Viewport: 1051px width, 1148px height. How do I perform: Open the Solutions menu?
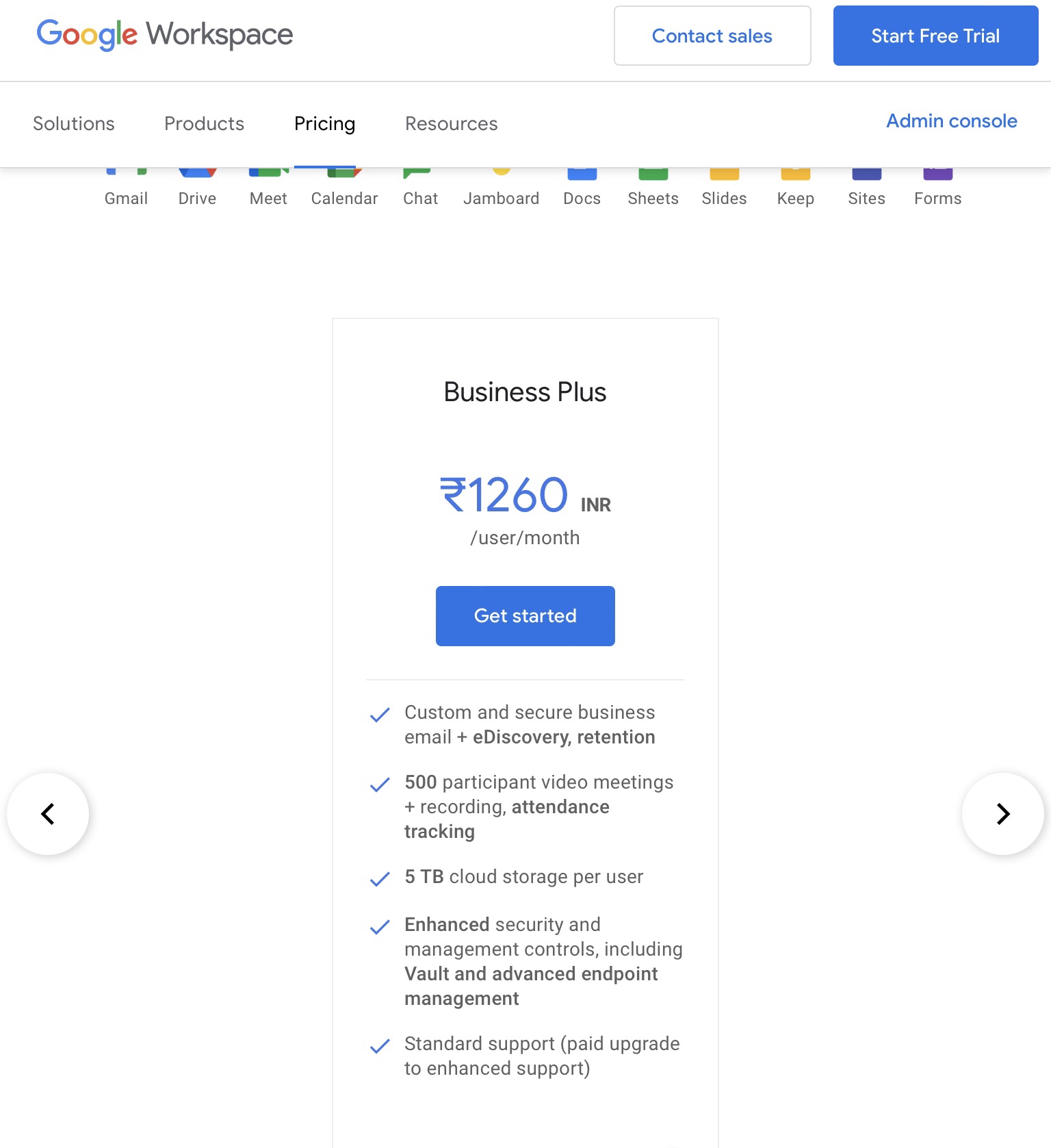[x=73, y=124]
